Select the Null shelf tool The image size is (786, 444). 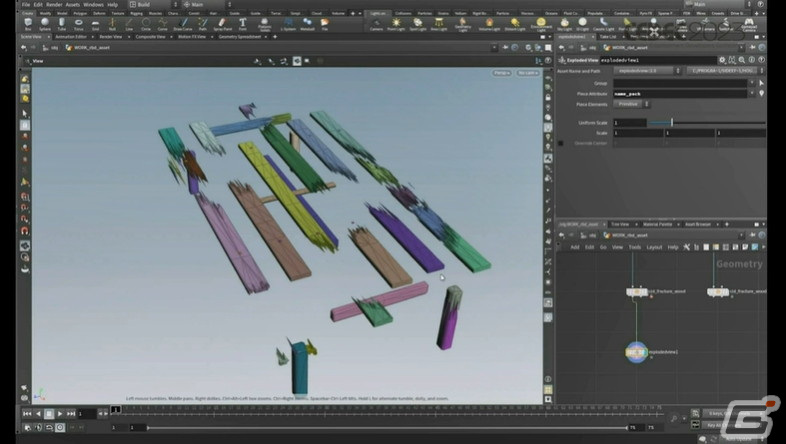click(x=112, y=24)
